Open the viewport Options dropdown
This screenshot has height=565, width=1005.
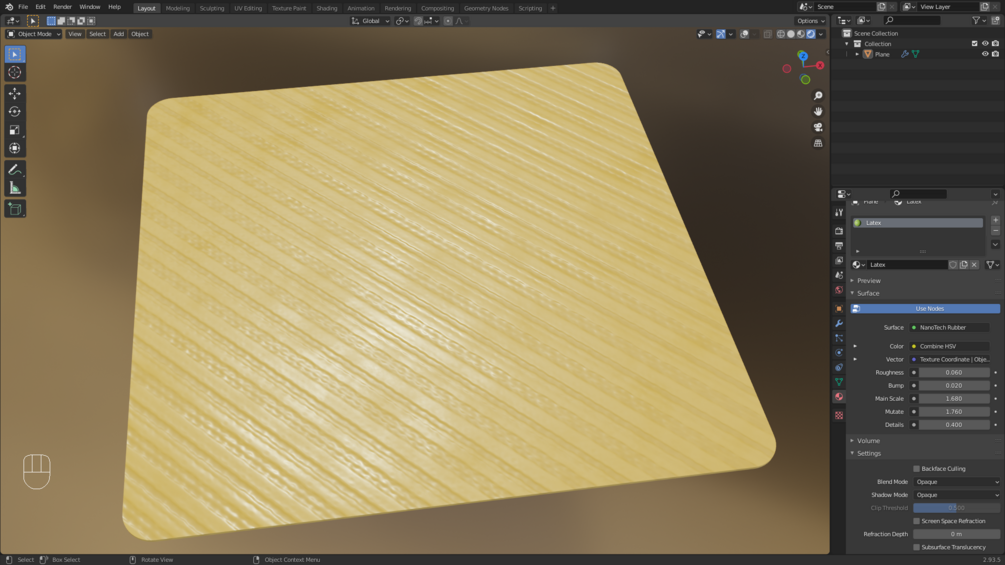810,21
